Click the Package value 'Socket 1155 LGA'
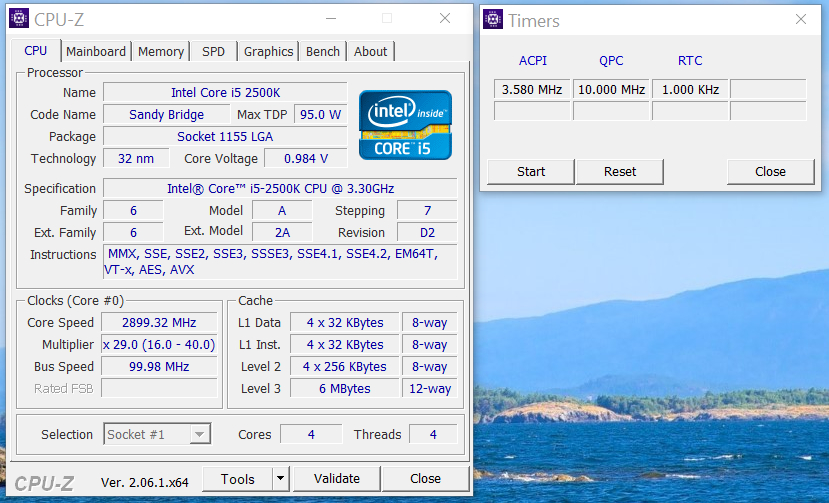 pos(225,136)
